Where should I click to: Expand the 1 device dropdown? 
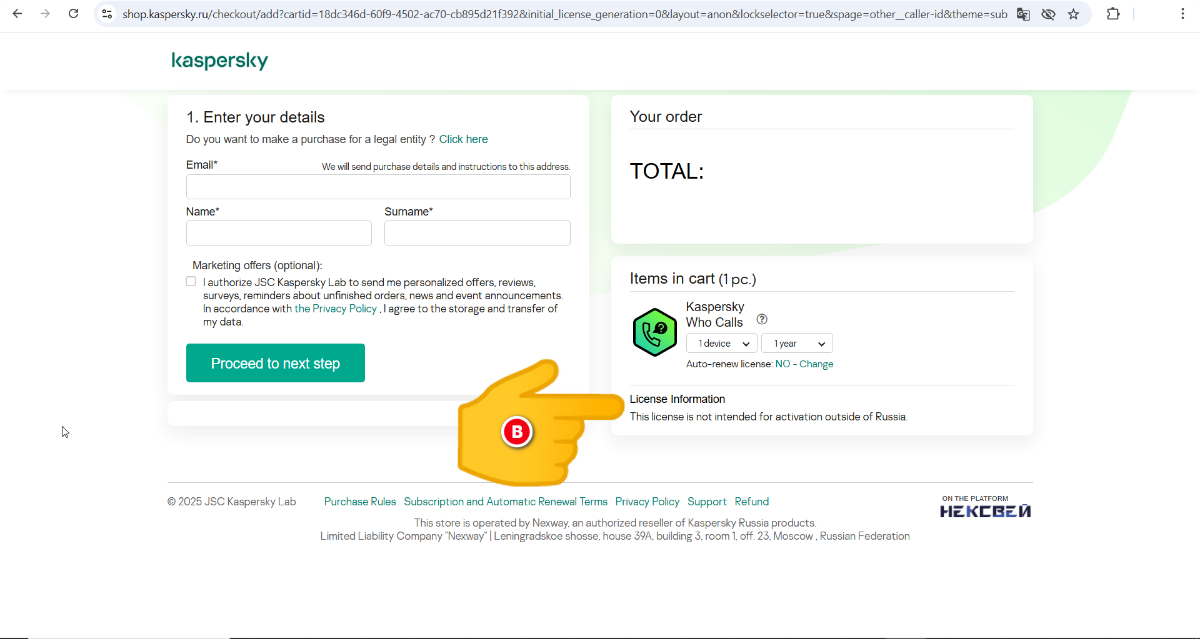tap(721, 344)
